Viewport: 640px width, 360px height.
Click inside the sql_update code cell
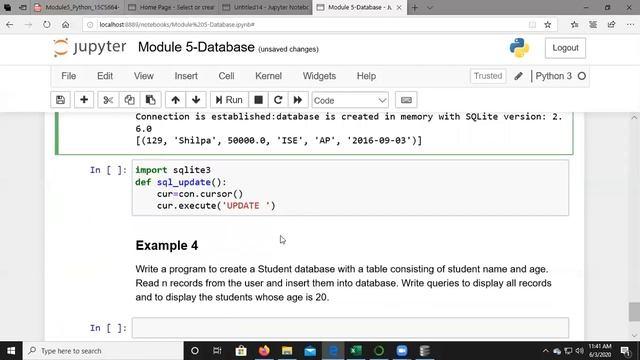point(350,188)
